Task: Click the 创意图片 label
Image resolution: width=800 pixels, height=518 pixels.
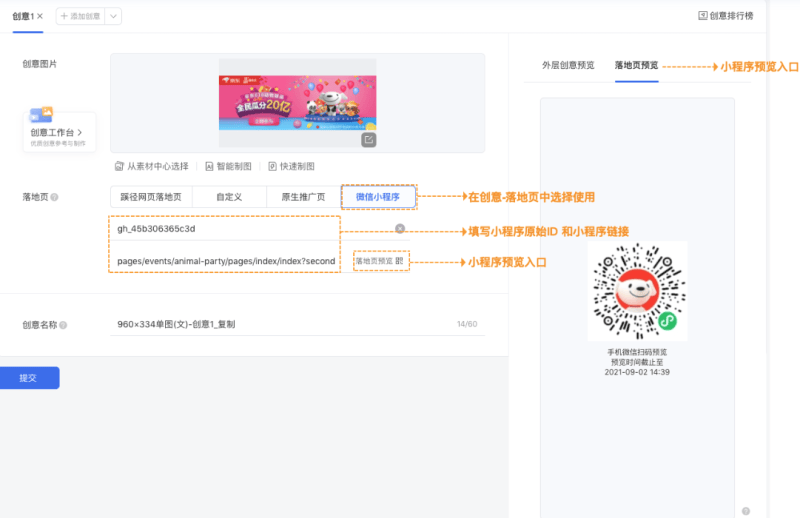Action: click(39, 64)
